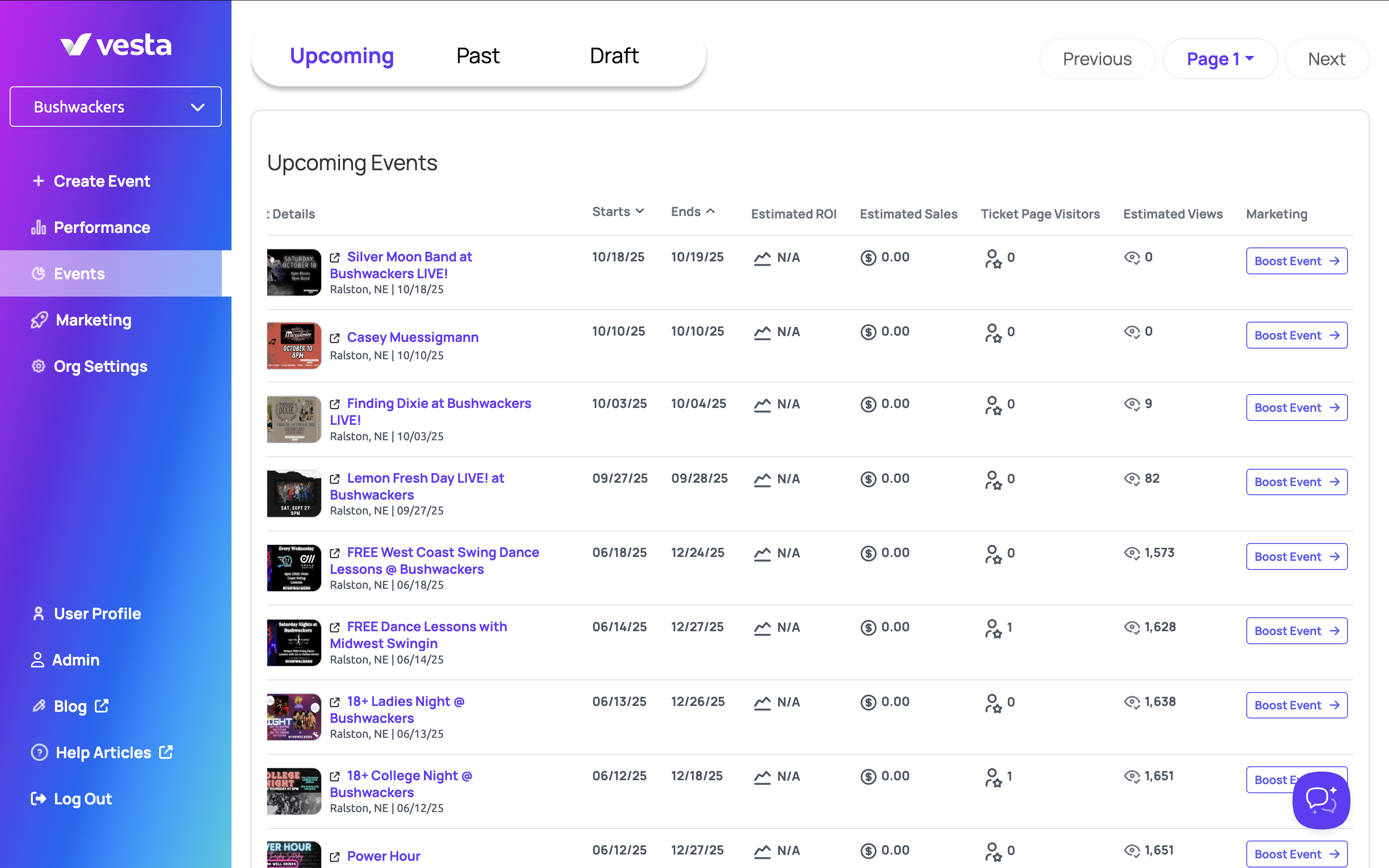Image resolution: width=1389 pixels, height=868 pixels.
Task: Click the external link icon beside 18+ College Night
Action: (x=335, y=776)
